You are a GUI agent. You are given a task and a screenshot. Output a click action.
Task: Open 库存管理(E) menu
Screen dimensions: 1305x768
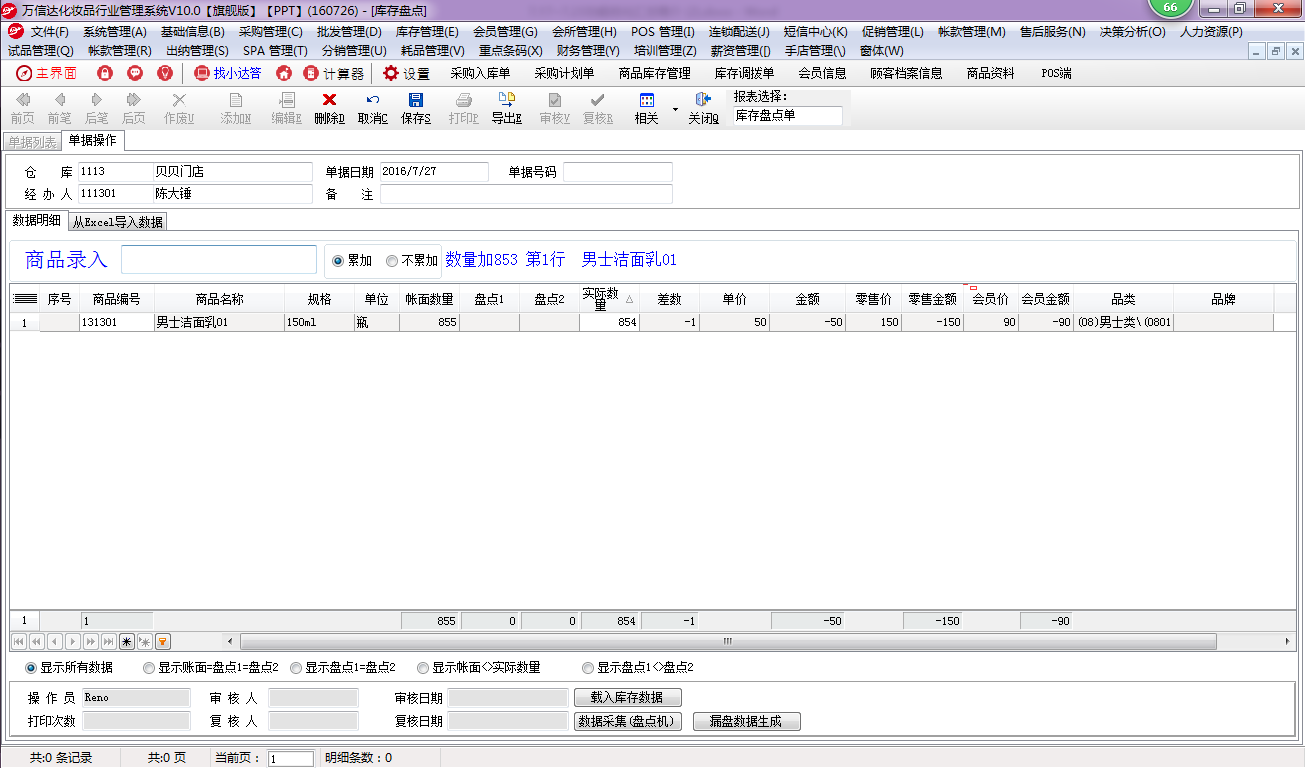pos(427,32)
